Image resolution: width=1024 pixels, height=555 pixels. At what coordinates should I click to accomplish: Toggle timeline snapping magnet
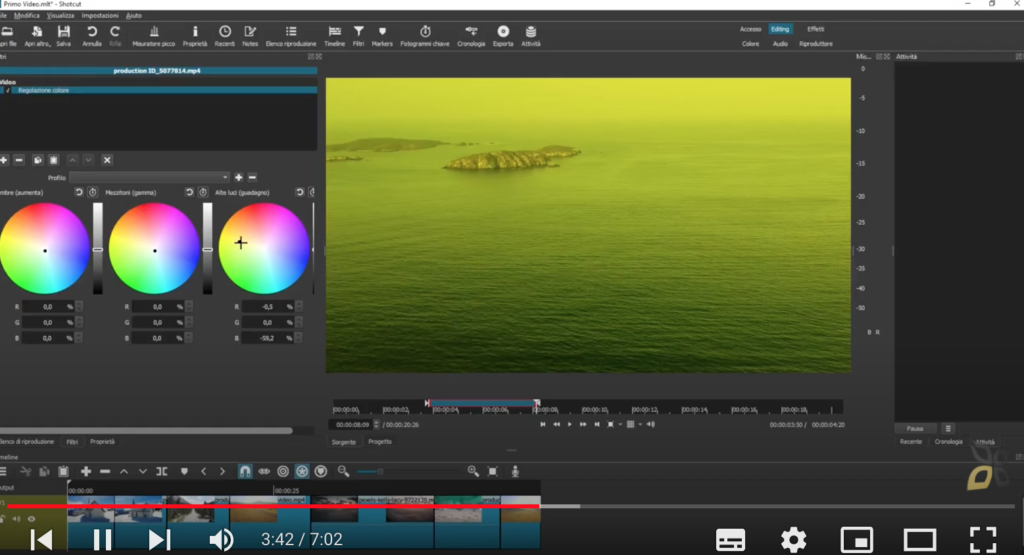click(245, 471)
